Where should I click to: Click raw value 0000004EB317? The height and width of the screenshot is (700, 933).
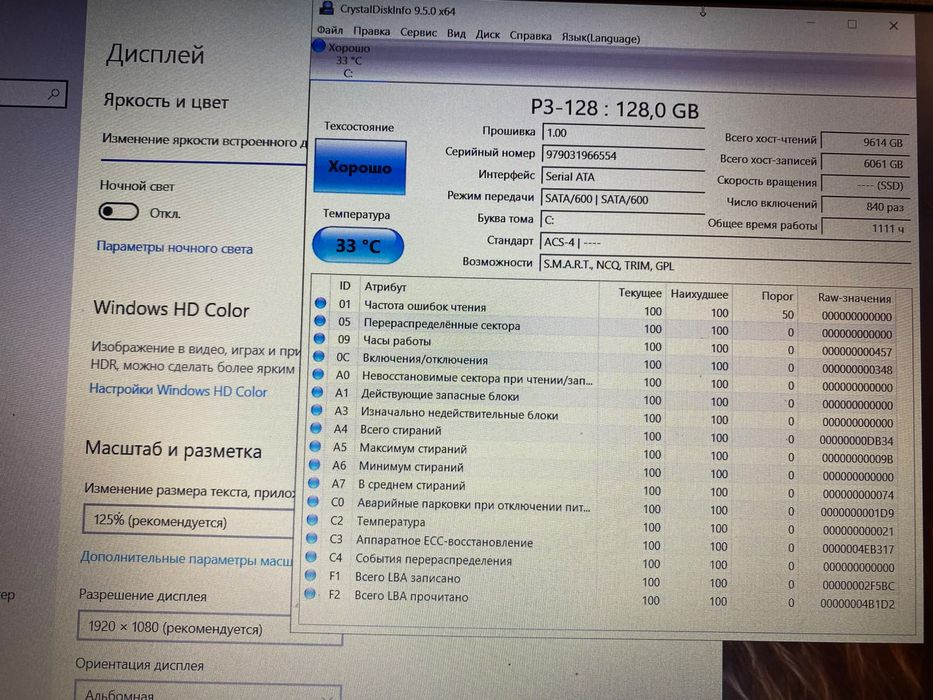[858, 549]
